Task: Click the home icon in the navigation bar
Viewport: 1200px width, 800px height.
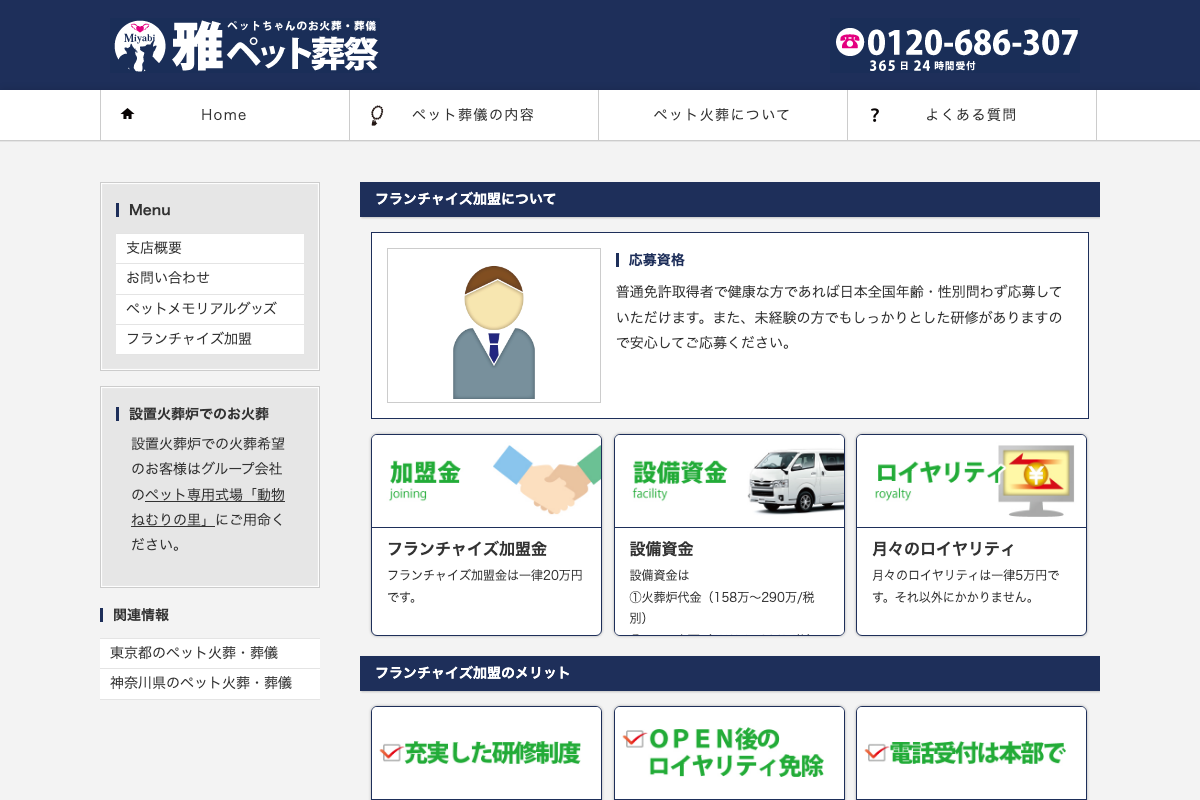Action: (127, 114)
